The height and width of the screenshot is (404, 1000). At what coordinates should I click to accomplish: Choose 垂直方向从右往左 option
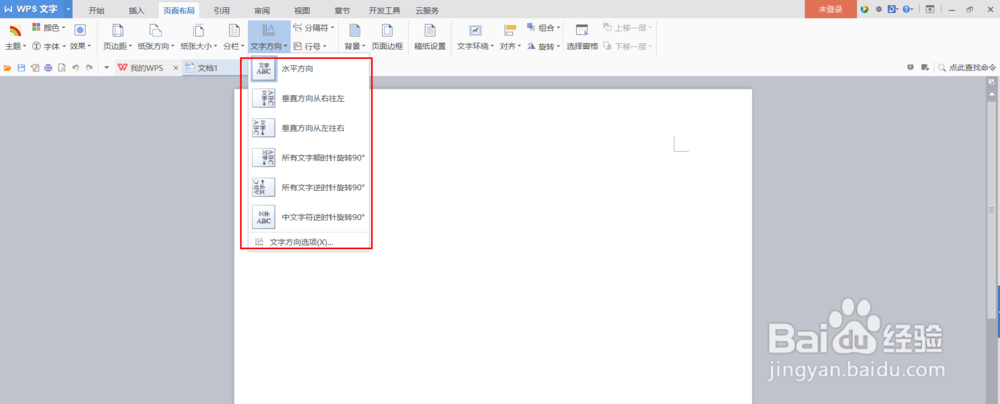pos(309,98)
